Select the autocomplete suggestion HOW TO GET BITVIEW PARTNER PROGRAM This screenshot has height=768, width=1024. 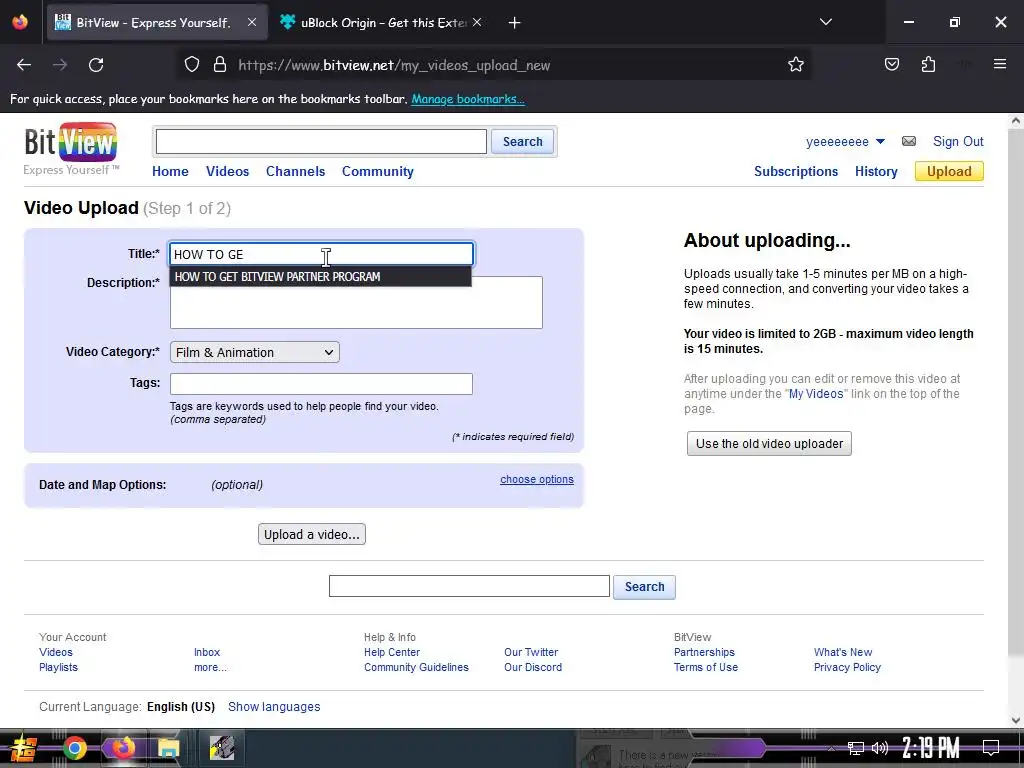tap(320, 276)
